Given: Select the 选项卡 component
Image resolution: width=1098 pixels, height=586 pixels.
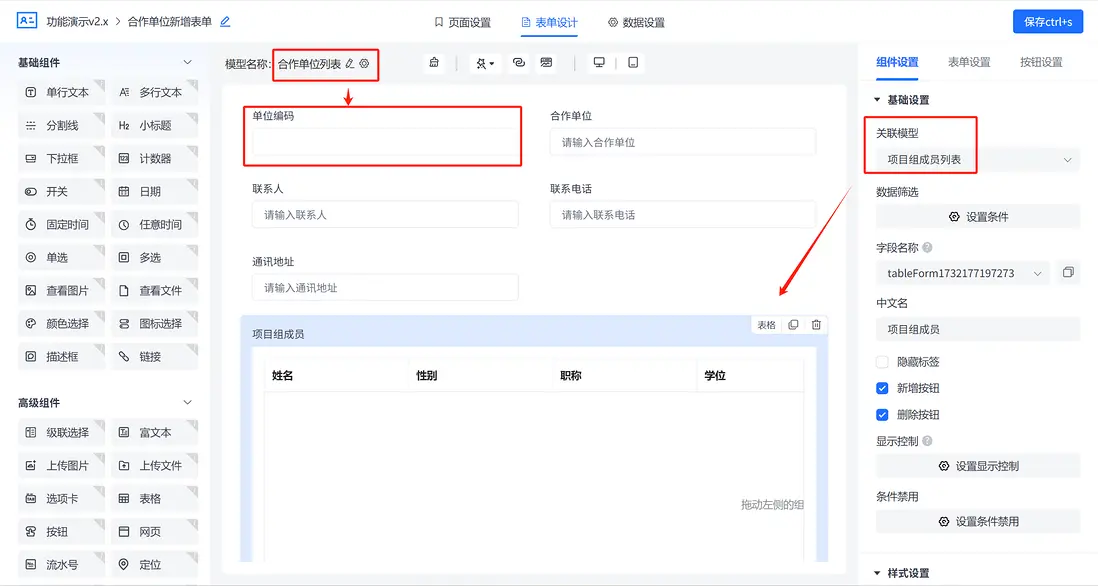Looking at the screenshot, I should [61, 498].
